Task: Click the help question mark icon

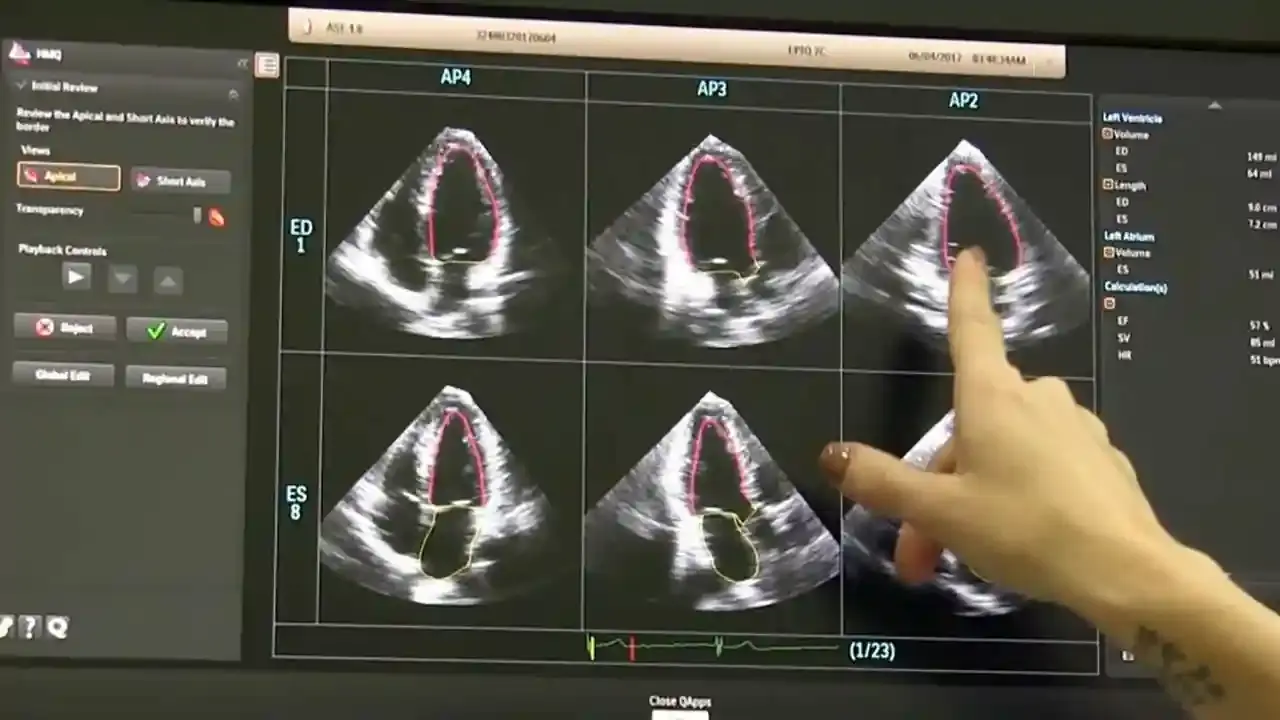Action: 29,627
